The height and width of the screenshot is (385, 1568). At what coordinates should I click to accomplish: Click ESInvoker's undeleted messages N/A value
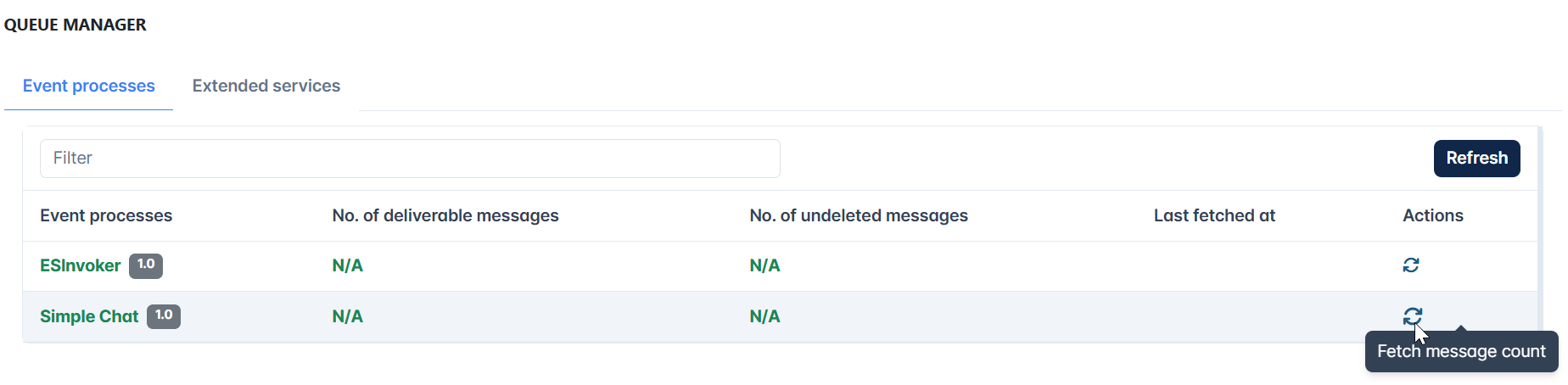765,265
